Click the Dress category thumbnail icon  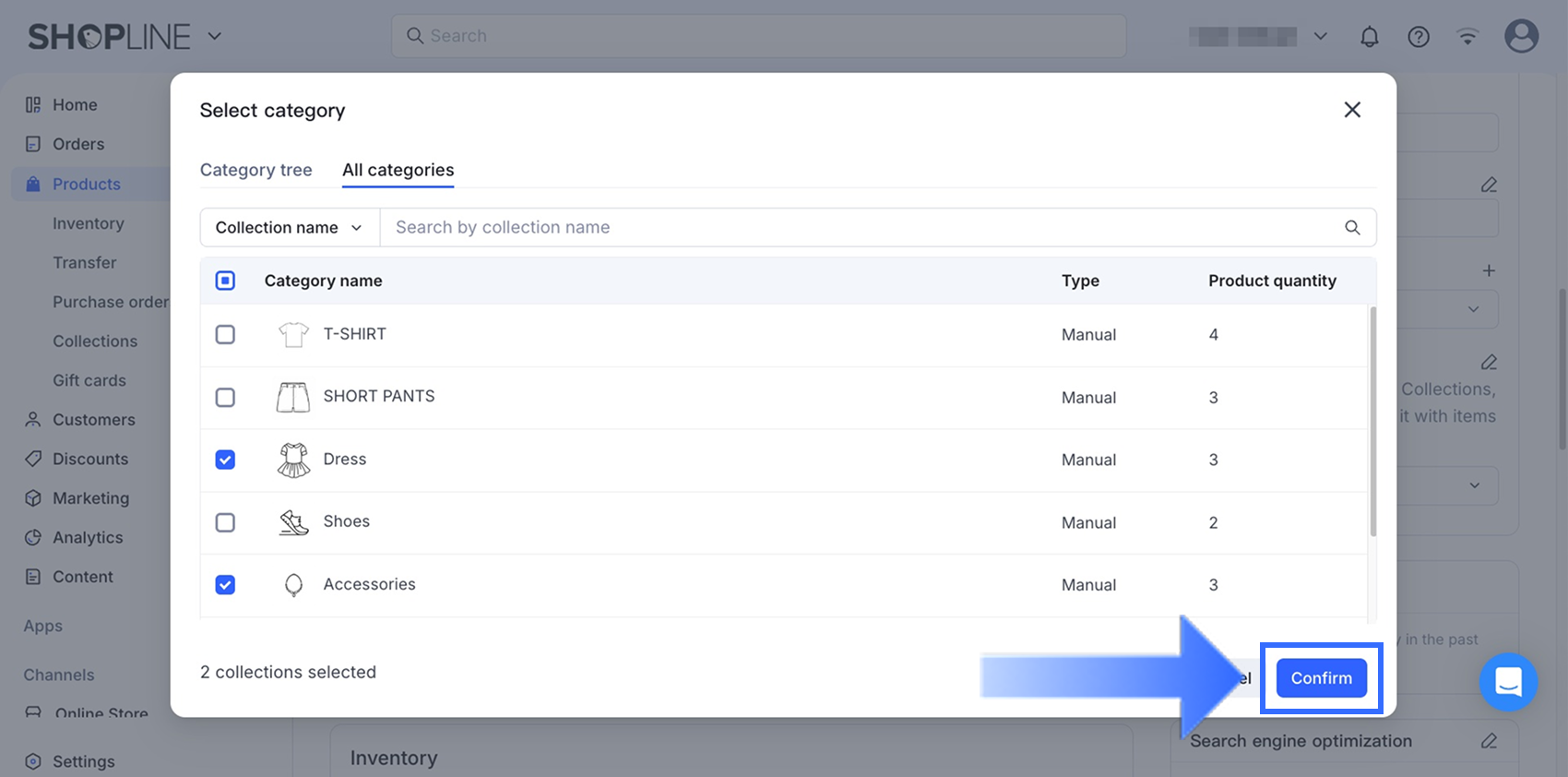(293, 460)
